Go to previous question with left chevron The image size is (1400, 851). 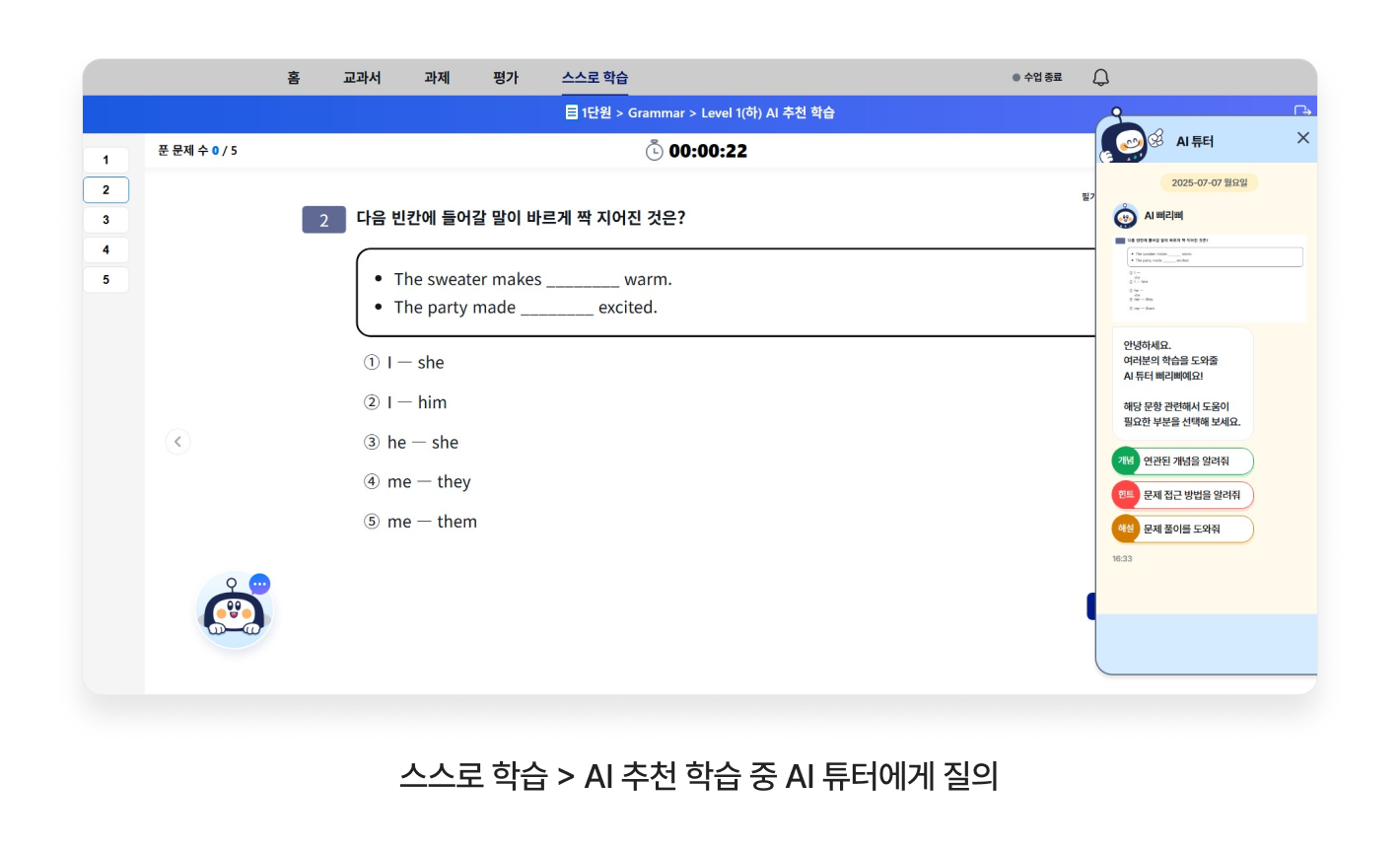[177, 442]
